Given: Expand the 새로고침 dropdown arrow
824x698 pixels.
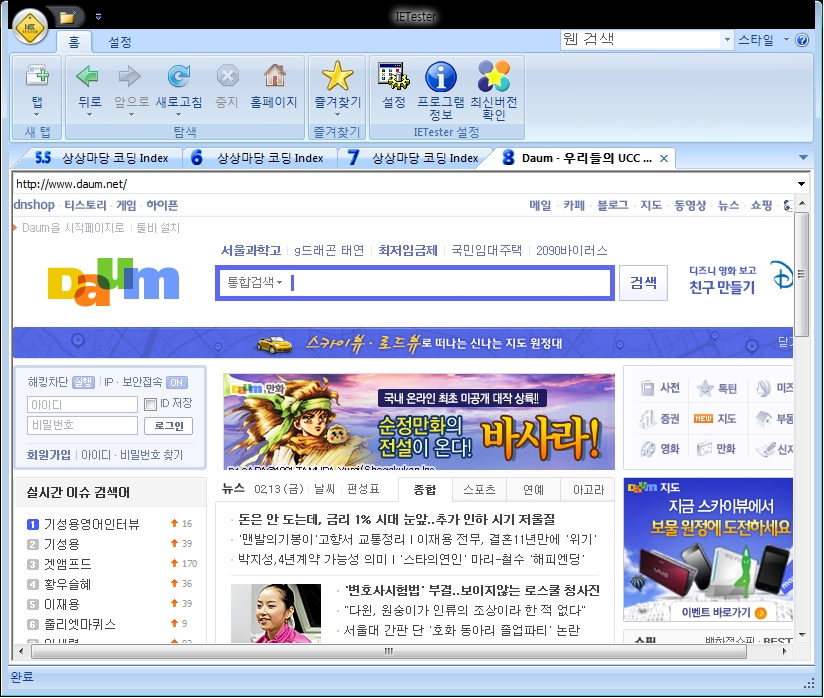Looking at the screenshot, I should point(178,114).
